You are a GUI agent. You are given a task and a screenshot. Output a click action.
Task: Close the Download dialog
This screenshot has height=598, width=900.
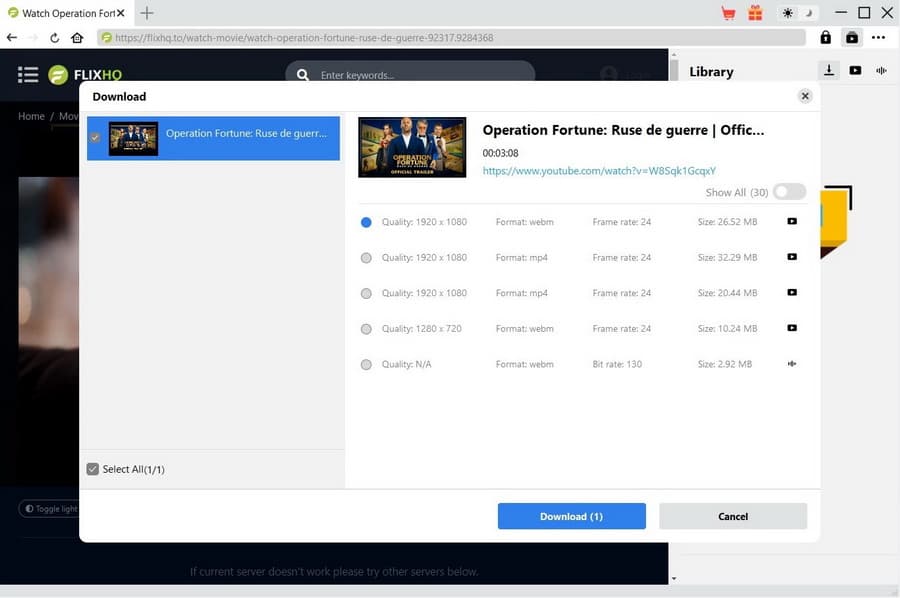[x=804, y=96]
